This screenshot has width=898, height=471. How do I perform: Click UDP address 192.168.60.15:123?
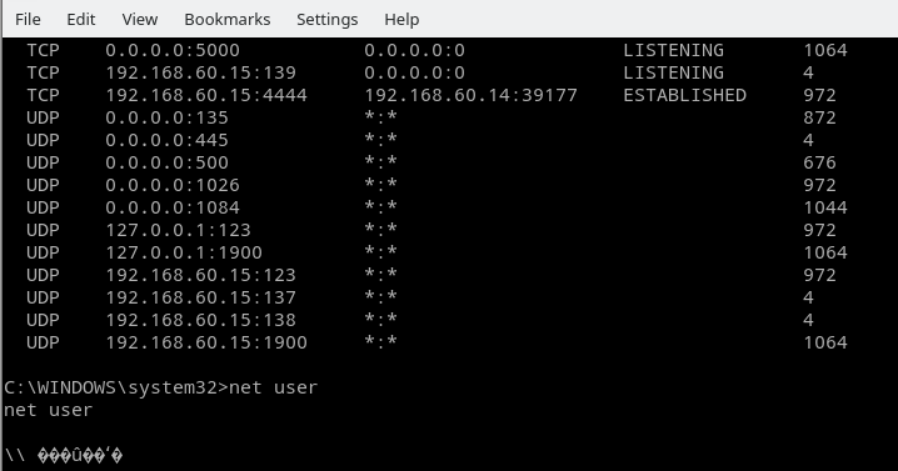tap(200, 275)
